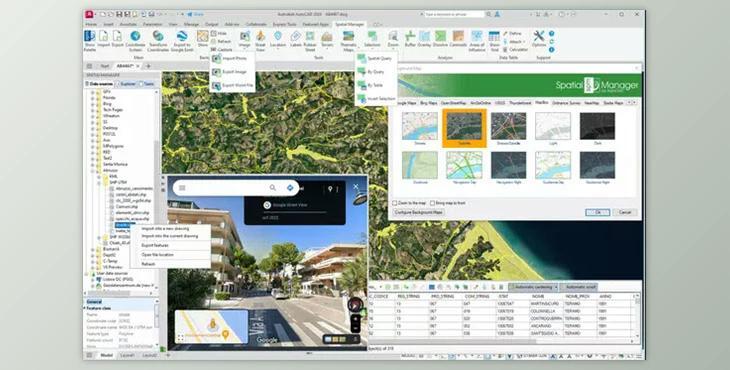Image resolution: width=730 pixels, height=370 pixels.
Task: Click the Street View compass
Action: coord(355,305)
